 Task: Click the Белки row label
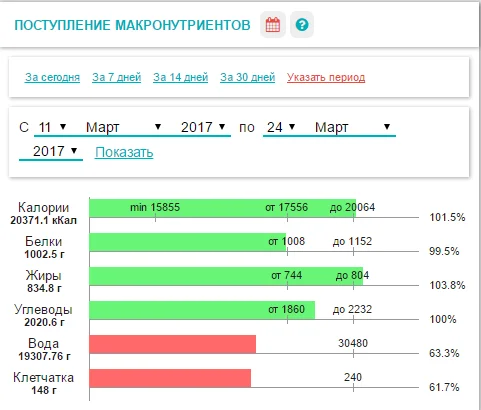coord(44,241)
